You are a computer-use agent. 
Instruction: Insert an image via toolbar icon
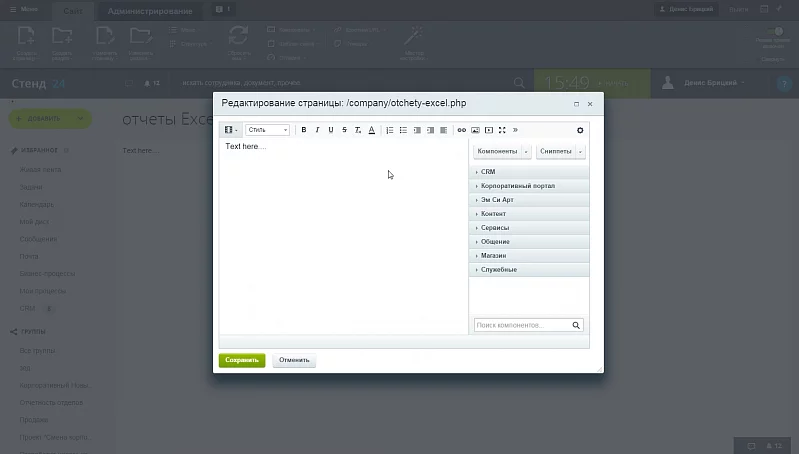coord(475,130)
